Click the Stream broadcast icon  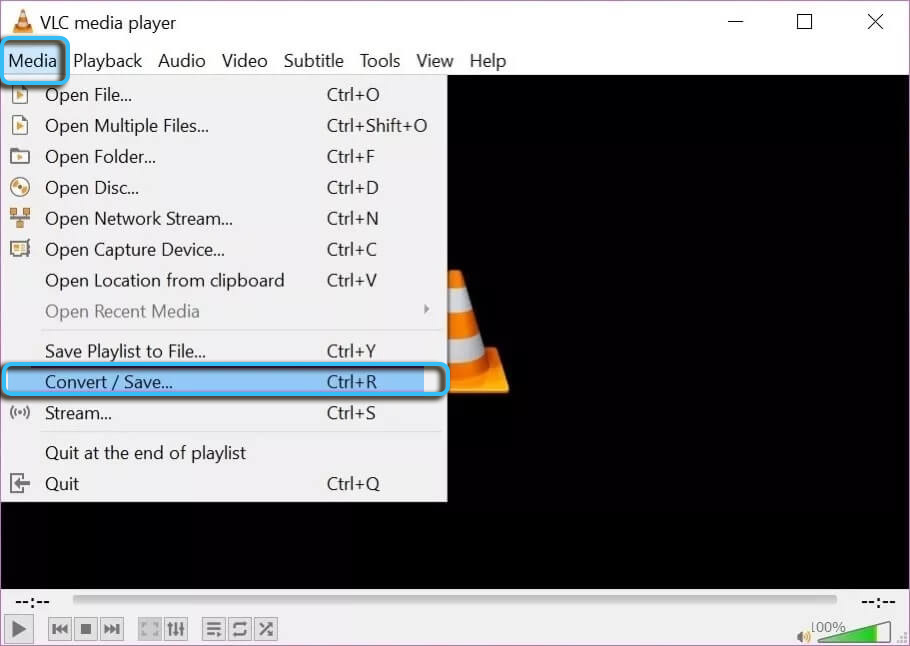[x=20, y=413]
